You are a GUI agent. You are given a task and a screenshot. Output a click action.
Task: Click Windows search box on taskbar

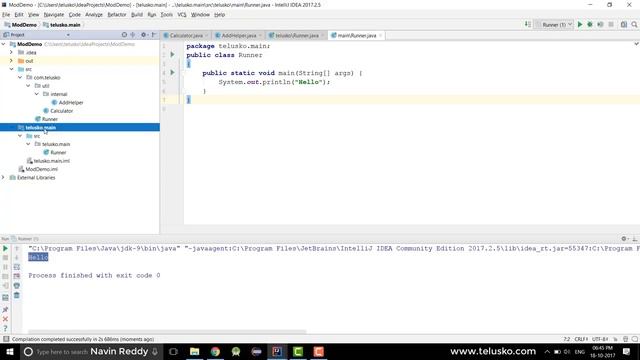91,351
